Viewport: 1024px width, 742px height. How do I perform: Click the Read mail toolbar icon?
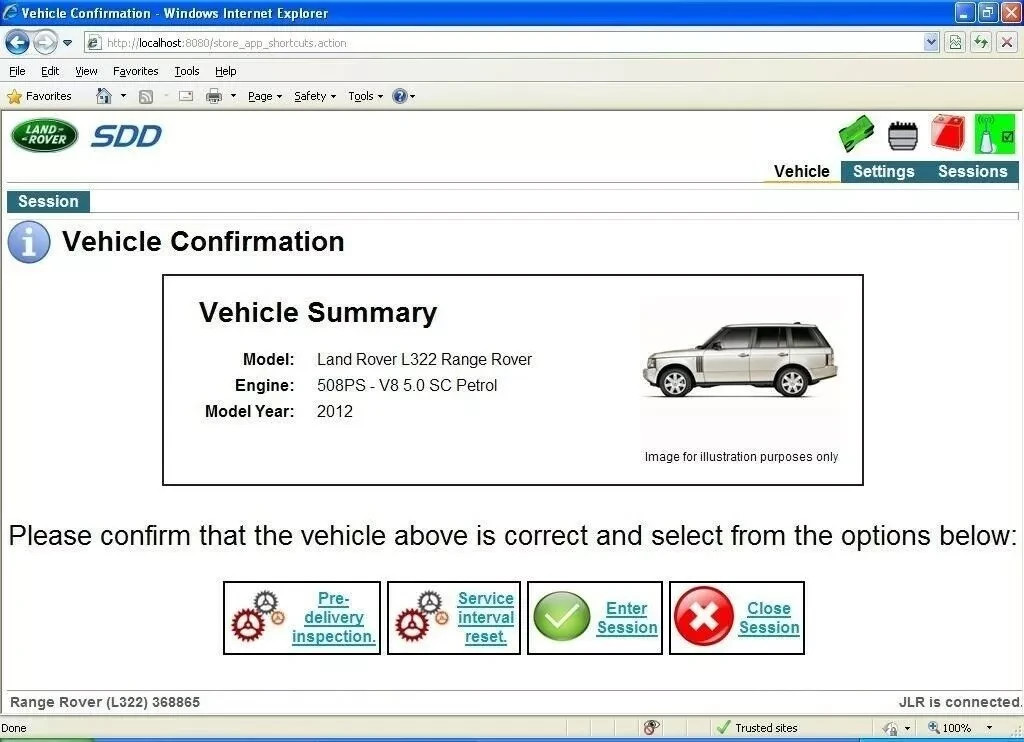point(185,96)
